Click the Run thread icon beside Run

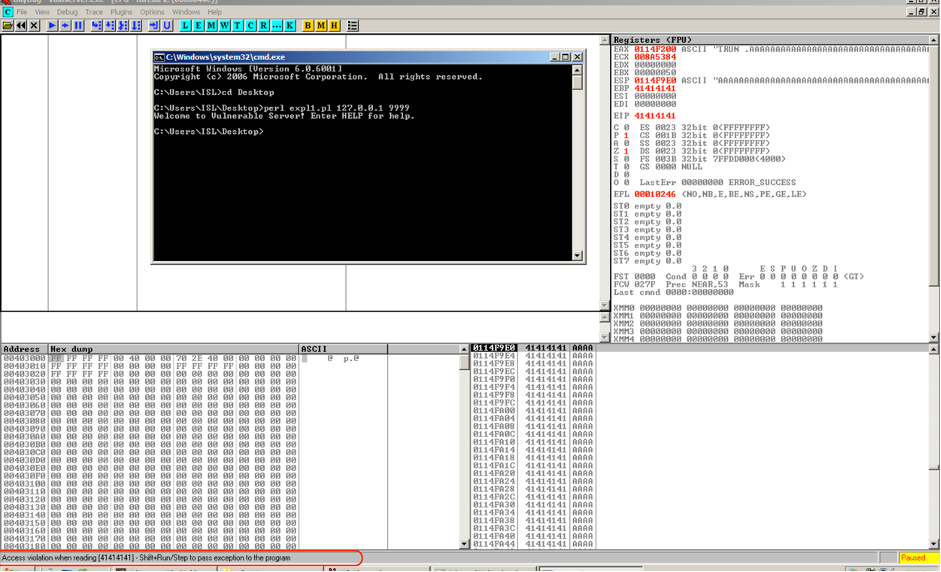click(65, 26)
